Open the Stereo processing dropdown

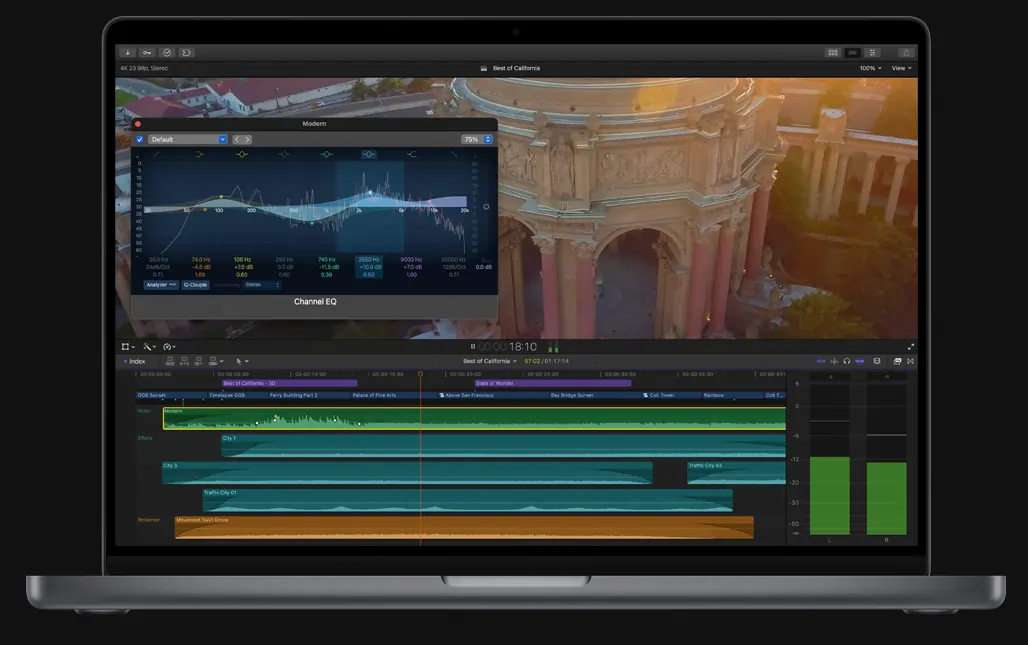click(x=261, y=285)
